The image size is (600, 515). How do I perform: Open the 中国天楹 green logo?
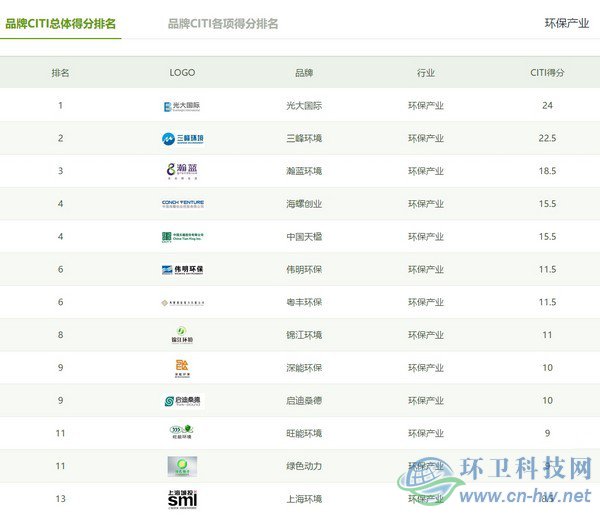coord(182,237)
